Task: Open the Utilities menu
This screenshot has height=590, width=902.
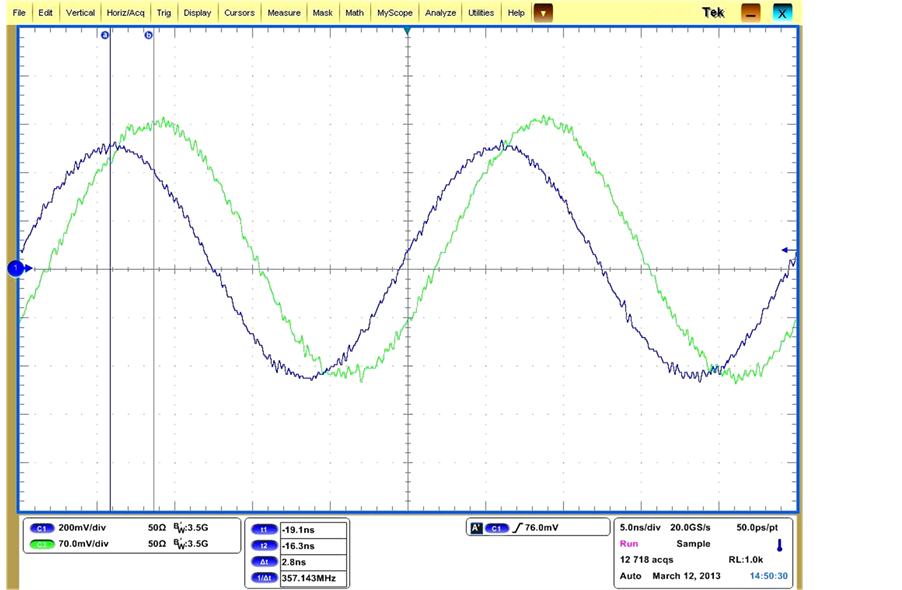Action: click(x=481, y=13)
